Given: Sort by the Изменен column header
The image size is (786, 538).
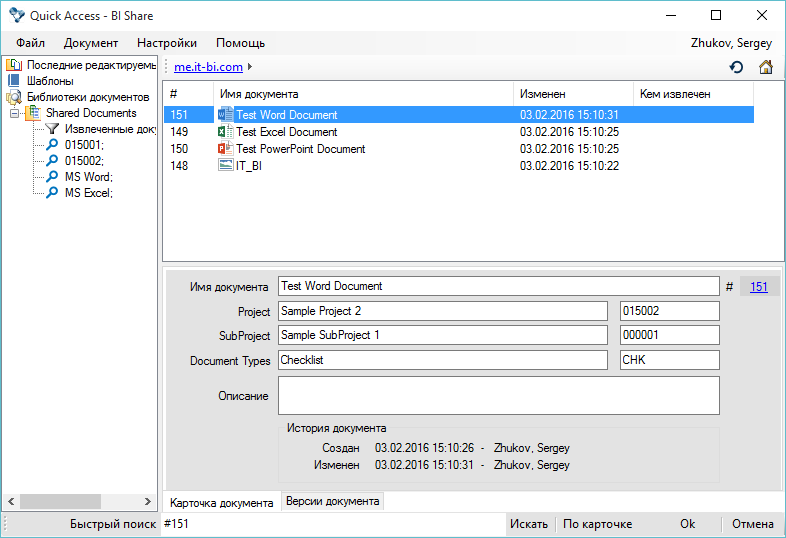Looking at the screenshot, I should click(573, 94).
